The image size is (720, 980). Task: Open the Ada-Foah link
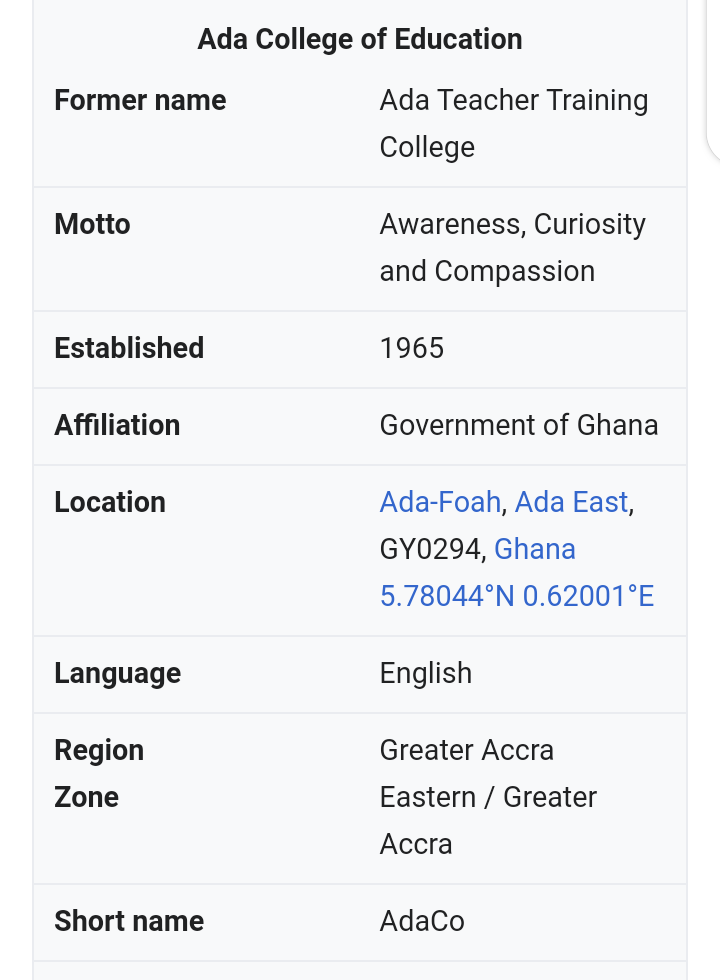[x=440, y=502]
